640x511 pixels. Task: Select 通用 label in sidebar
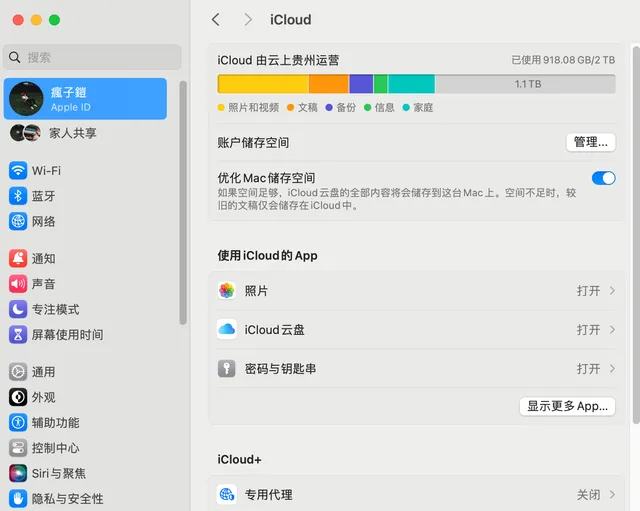pyautogui.click(x=43, y=372)
